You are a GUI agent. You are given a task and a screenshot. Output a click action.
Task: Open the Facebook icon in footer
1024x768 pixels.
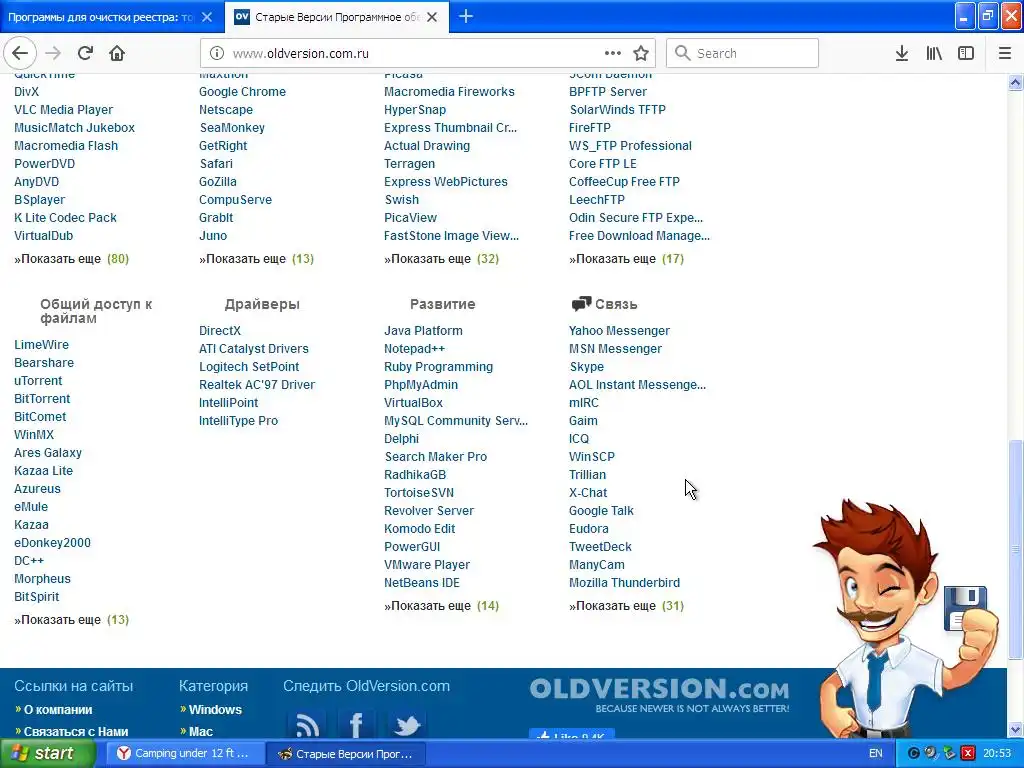[356, 724]
